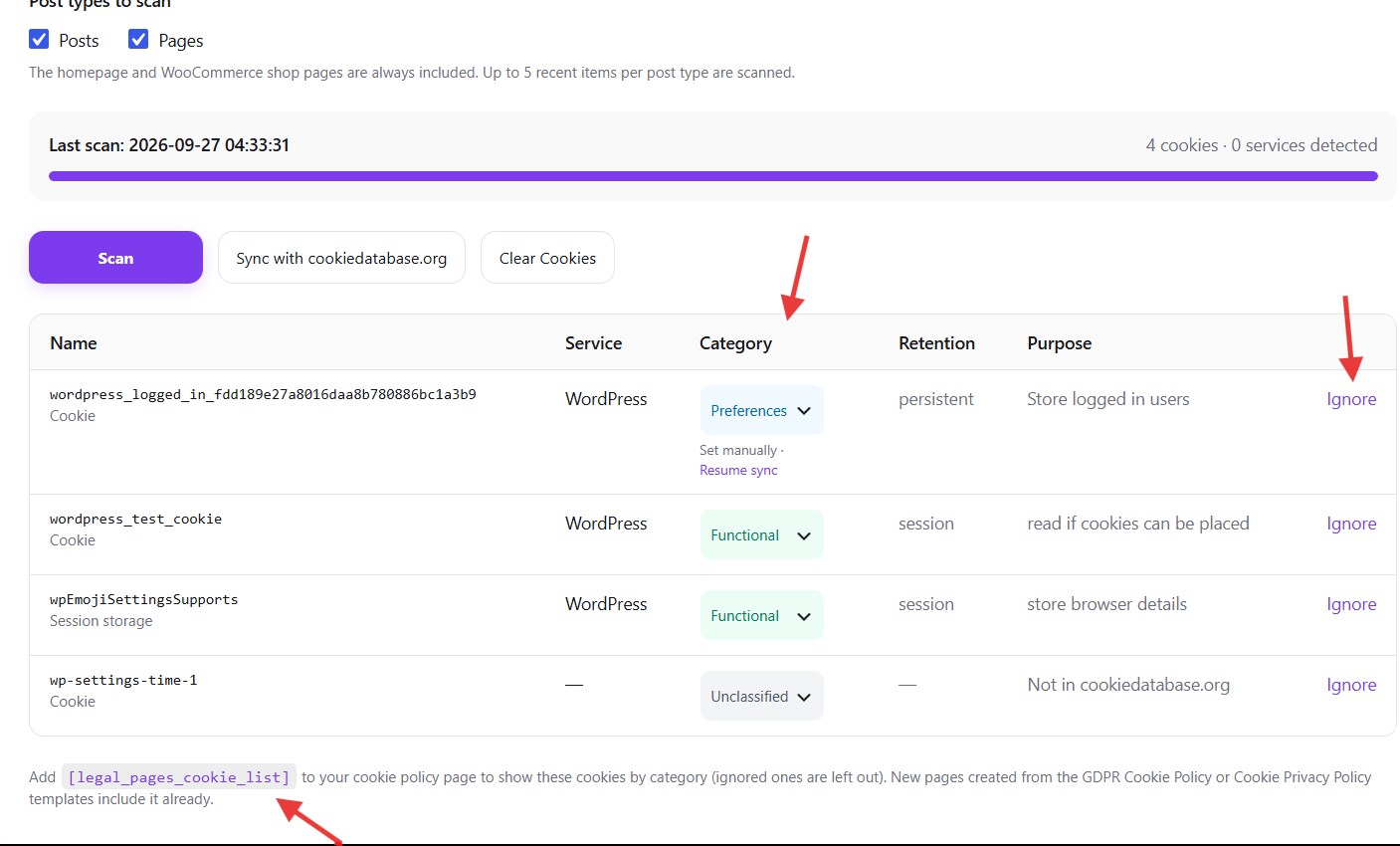Open Preferences category dropdown for wordpress_logged_in cookie
Screen dimensions: 1400x846
(761, 410)
